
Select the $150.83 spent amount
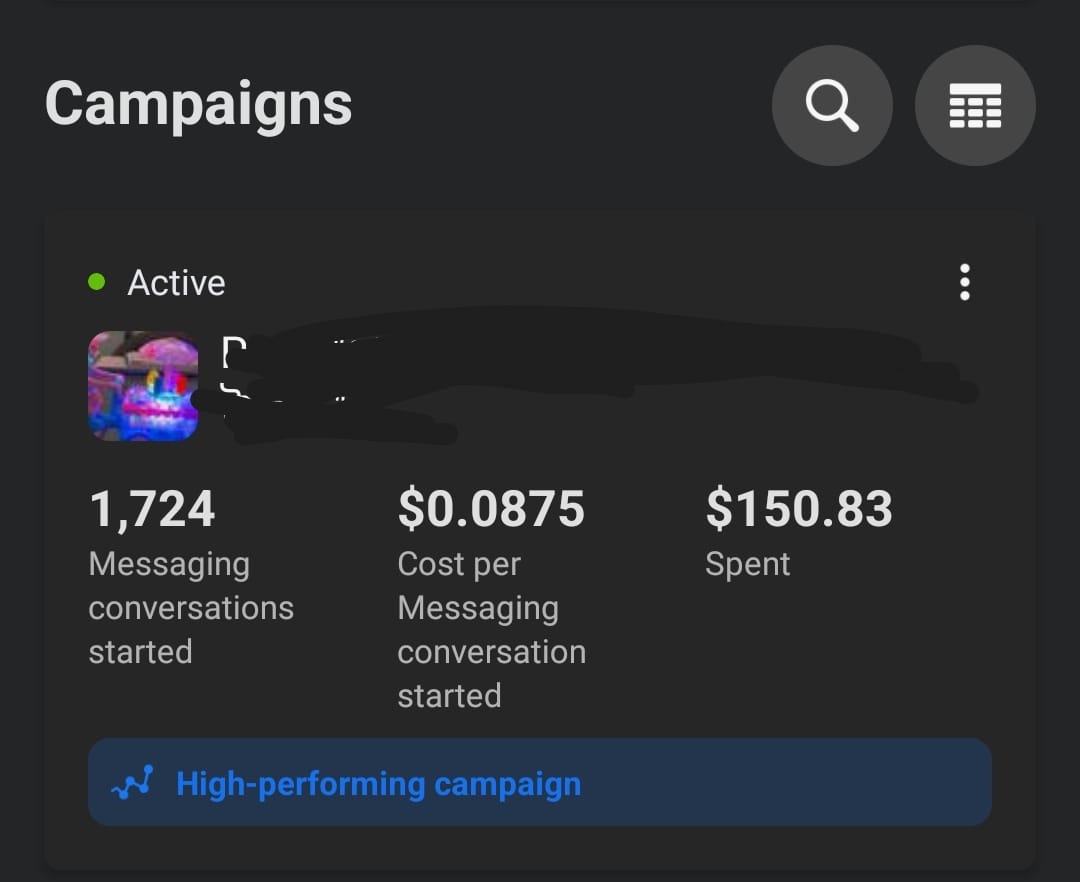pyautogui.click(x=799, y=509)
